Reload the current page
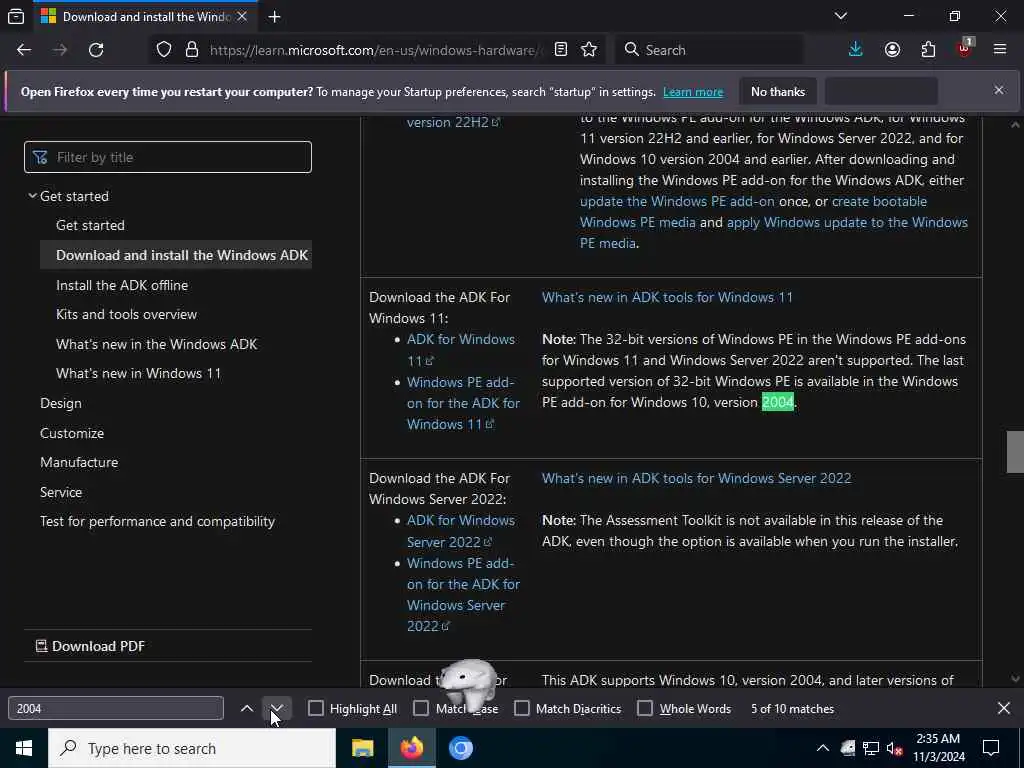 (x=96, y=50)
